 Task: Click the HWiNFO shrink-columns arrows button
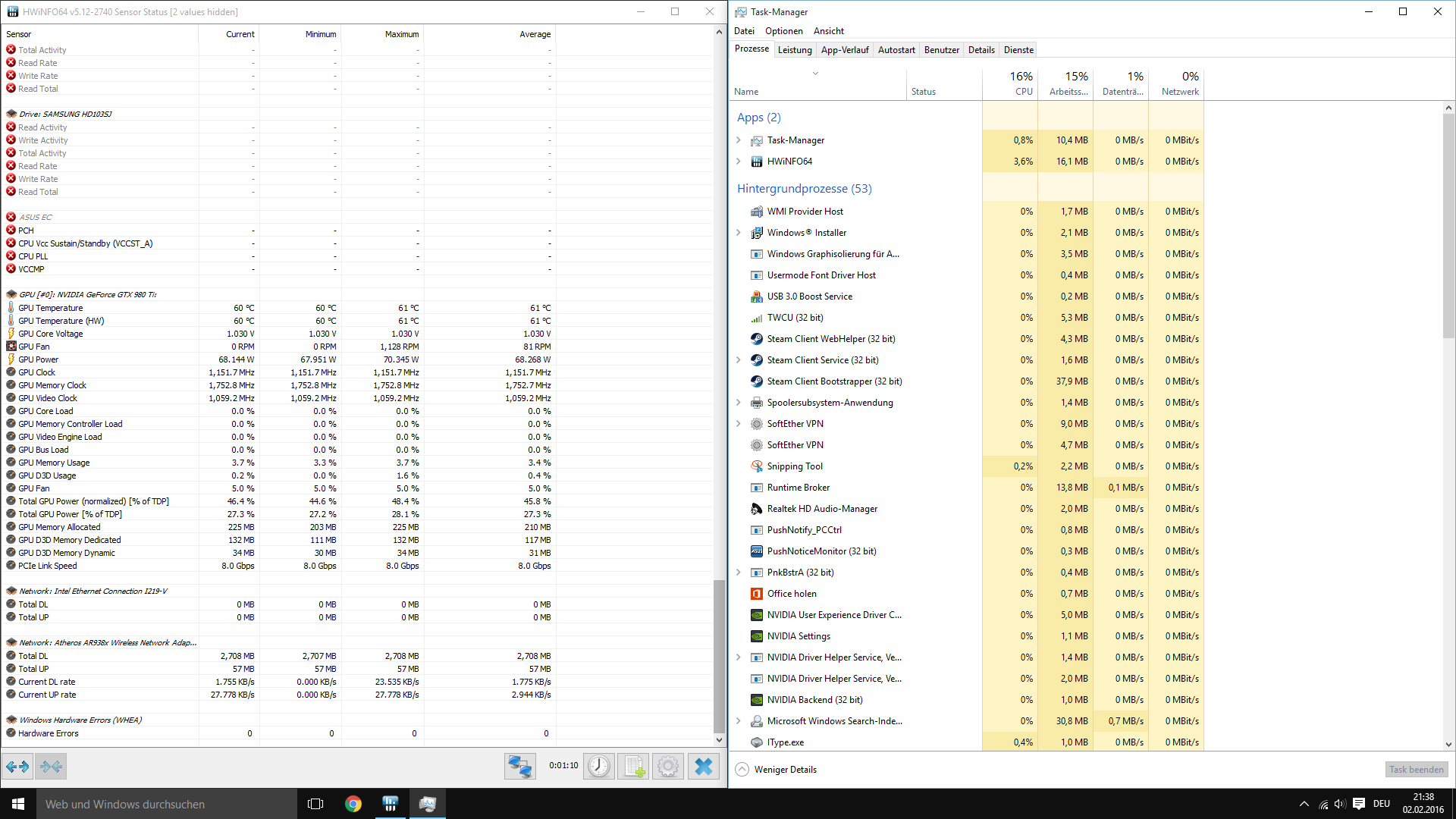click(x=51, y=767)
